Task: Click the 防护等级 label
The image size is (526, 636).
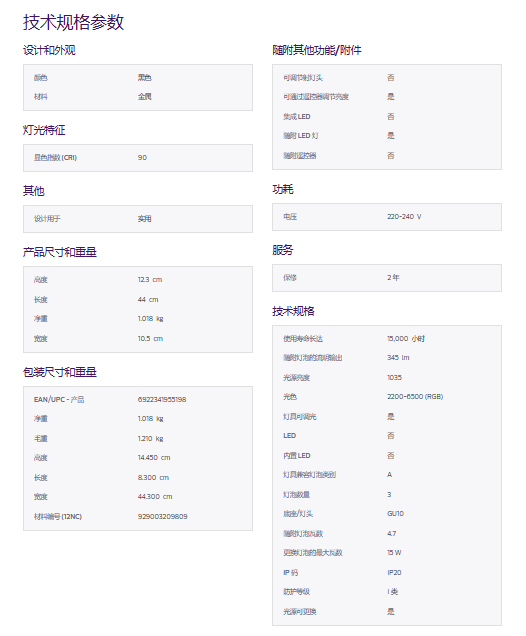Action: pyautogui.click(x=296, y=591)
